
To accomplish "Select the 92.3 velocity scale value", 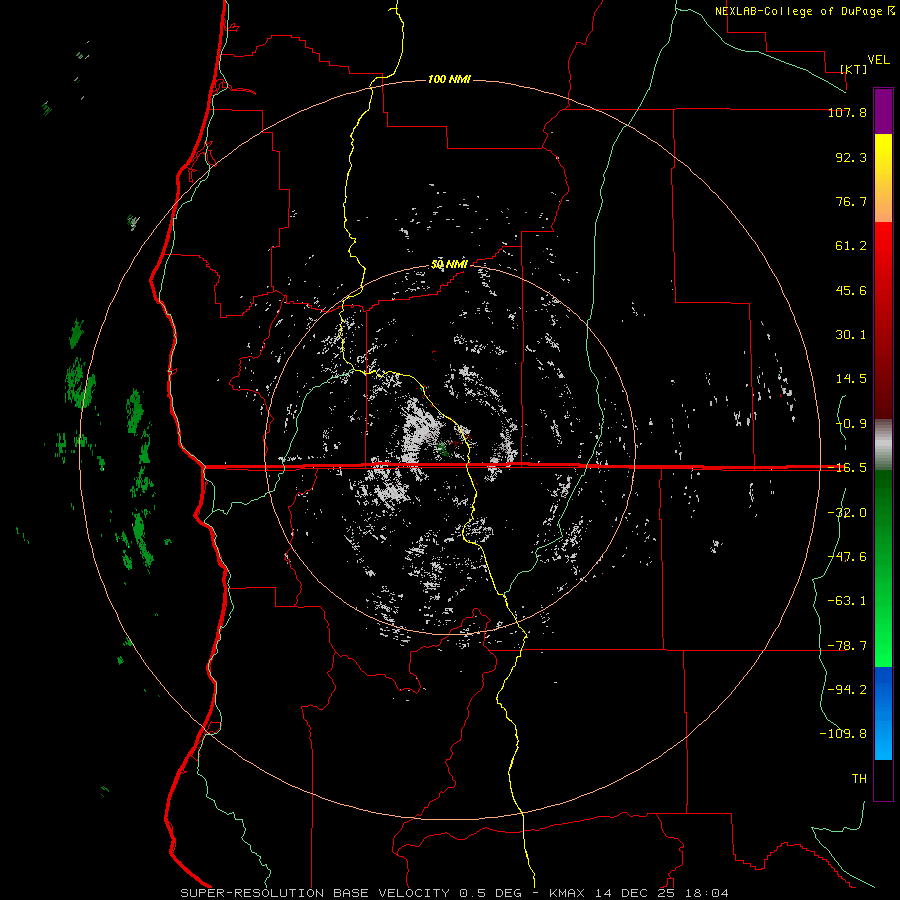I will pyautogui.click(x=851, y=157).
